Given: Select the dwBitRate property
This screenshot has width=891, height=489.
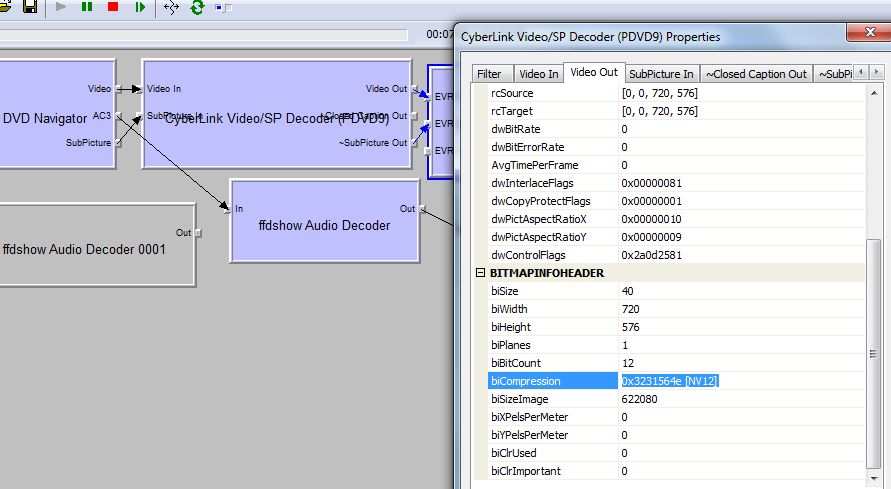Looking at the screenshot, I should click(676, 129).
